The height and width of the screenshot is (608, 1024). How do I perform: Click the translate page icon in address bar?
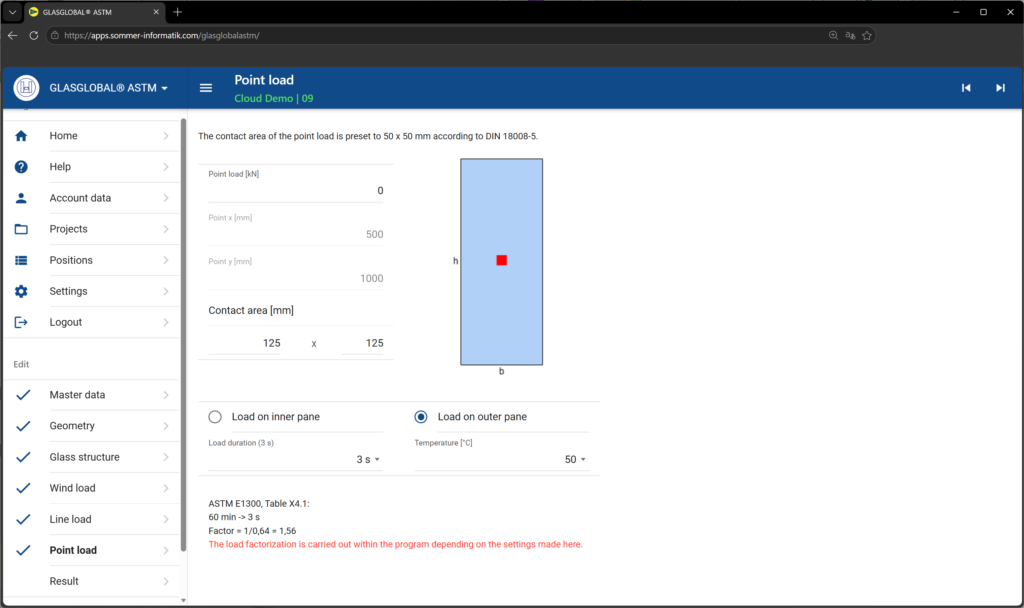(x=850, y=35)
